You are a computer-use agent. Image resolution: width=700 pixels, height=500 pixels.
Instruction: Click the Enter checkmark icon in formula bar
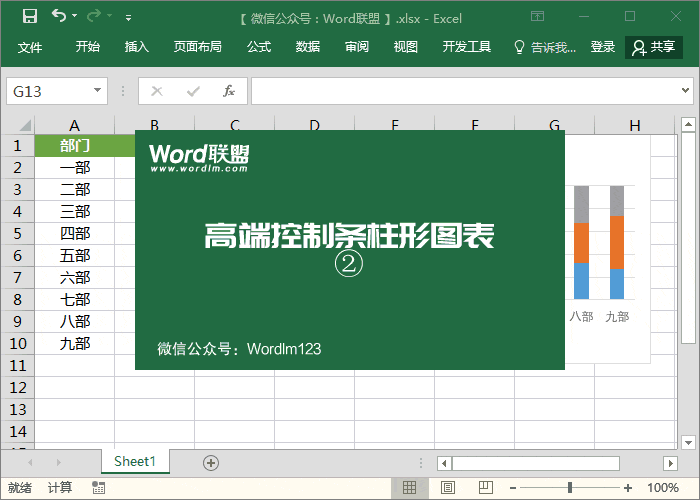coord(193,91)
